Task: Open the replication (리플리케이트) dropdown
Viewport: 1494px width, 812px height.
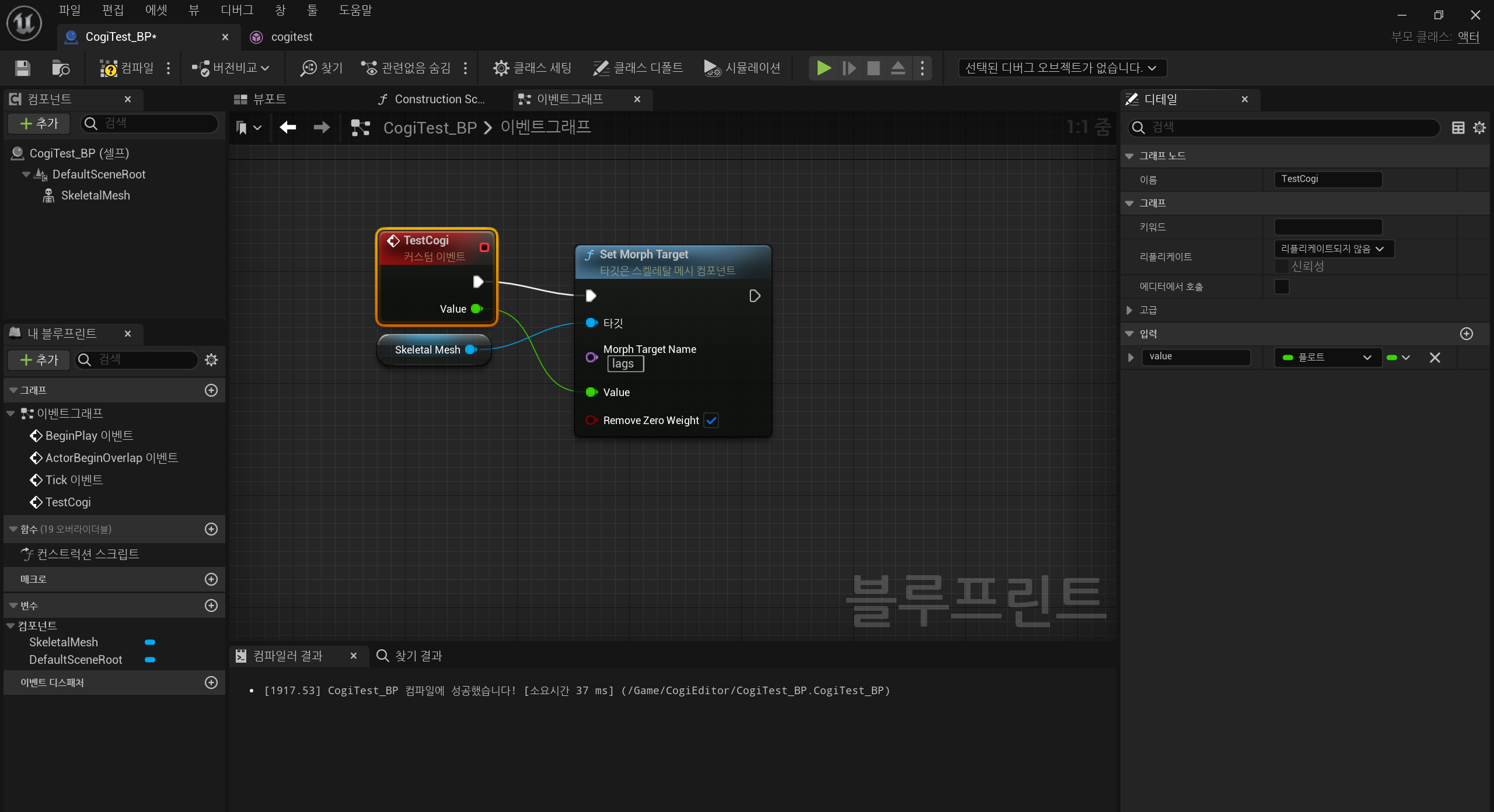Action: click(x=1333, y=249)
